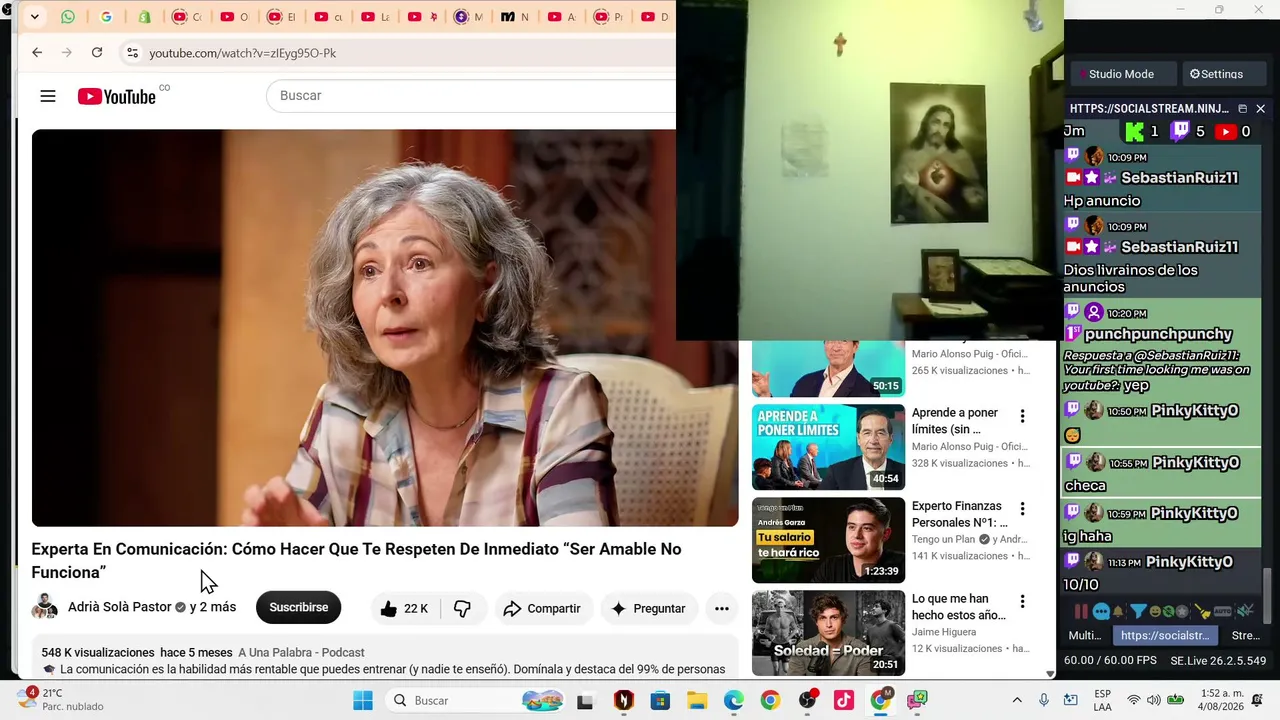Pop out the Social Stream dock panel
The image size is (1280, 720).
1243,108
